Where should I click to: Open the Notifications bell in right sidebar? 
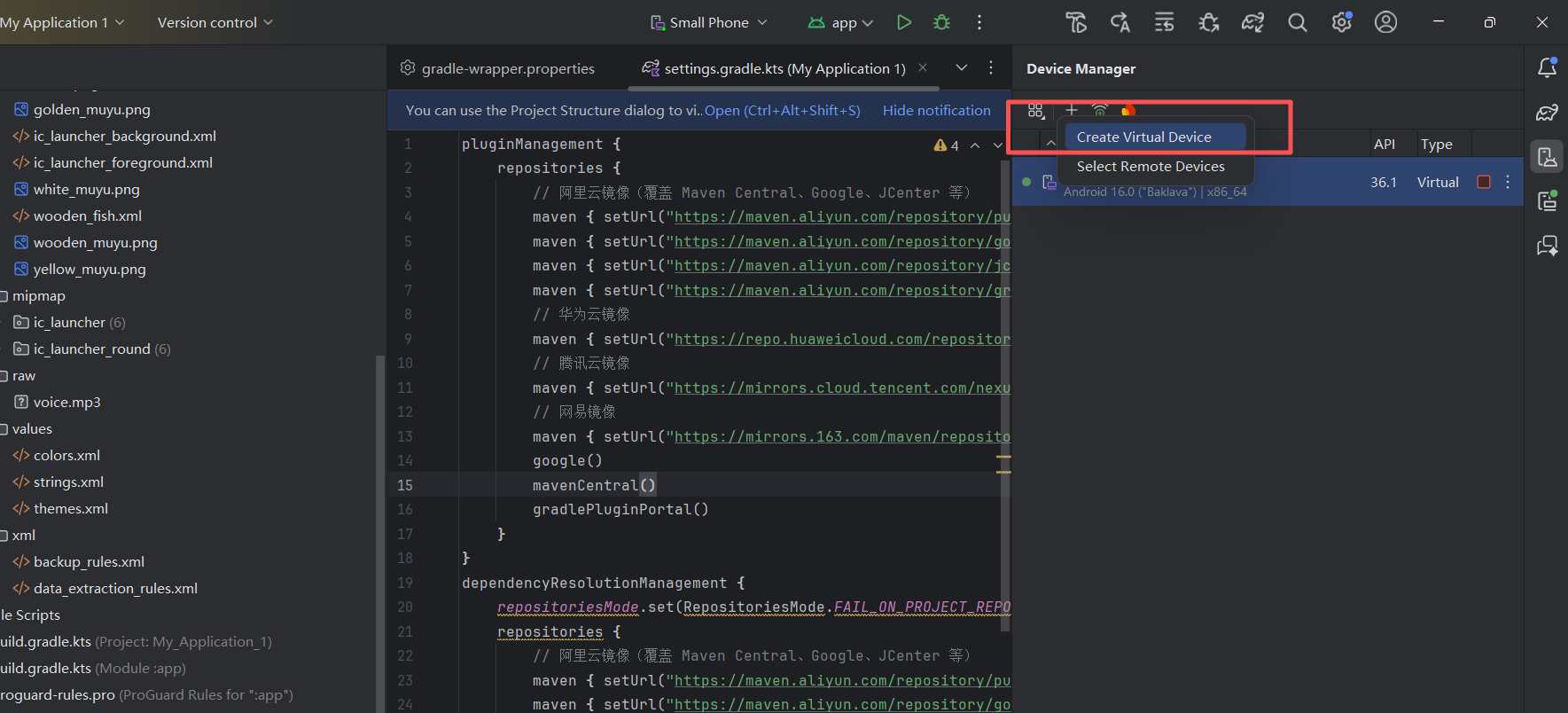(x=1547, y=67)
